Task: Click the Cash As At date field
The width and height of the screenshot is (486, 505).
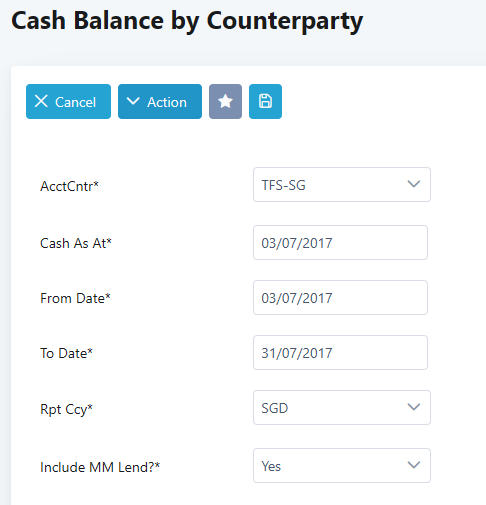Action: pos(340,243)
